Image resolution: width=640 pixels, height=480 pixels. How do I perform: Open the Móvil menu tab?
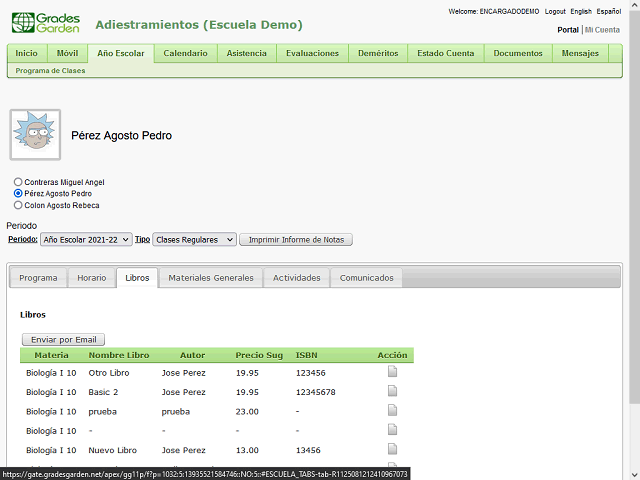[x=67, y=53]
